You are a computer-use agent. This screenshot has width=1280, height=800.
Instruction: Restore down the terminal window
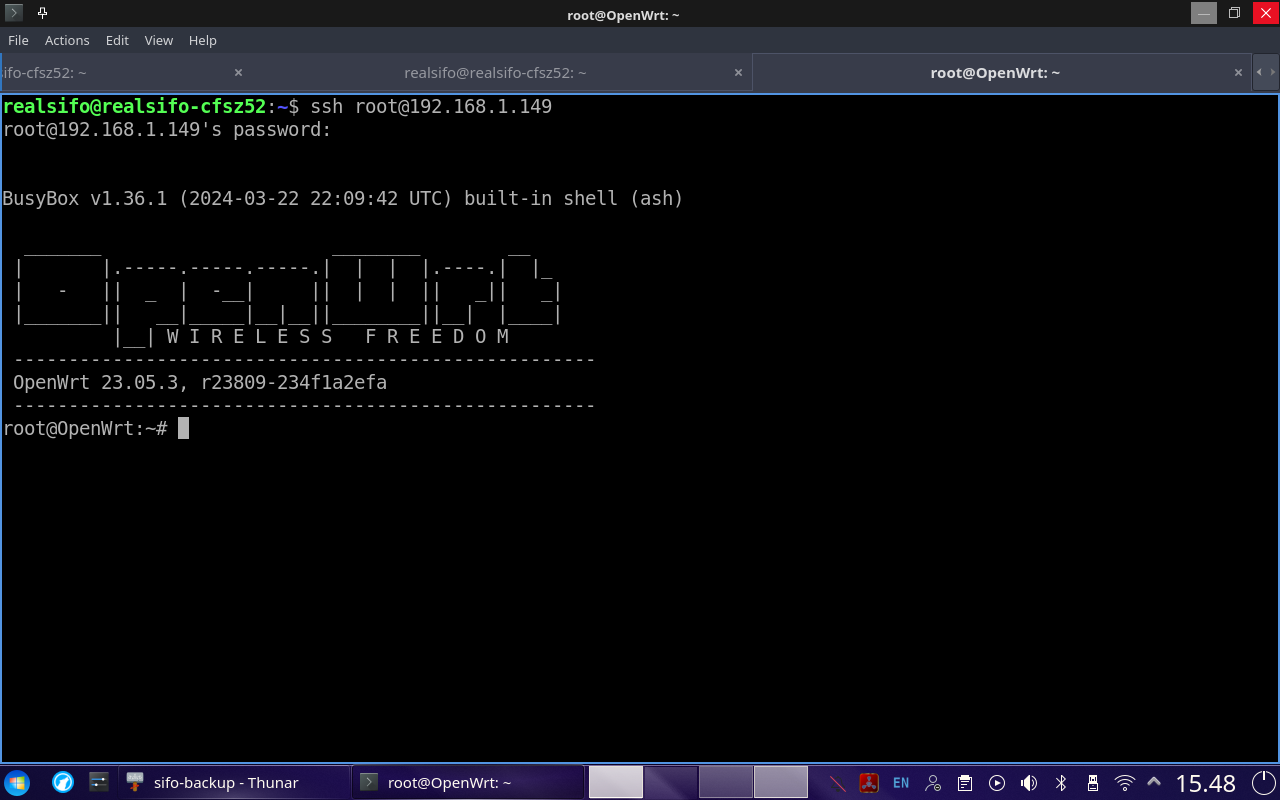coord(1234,13)
